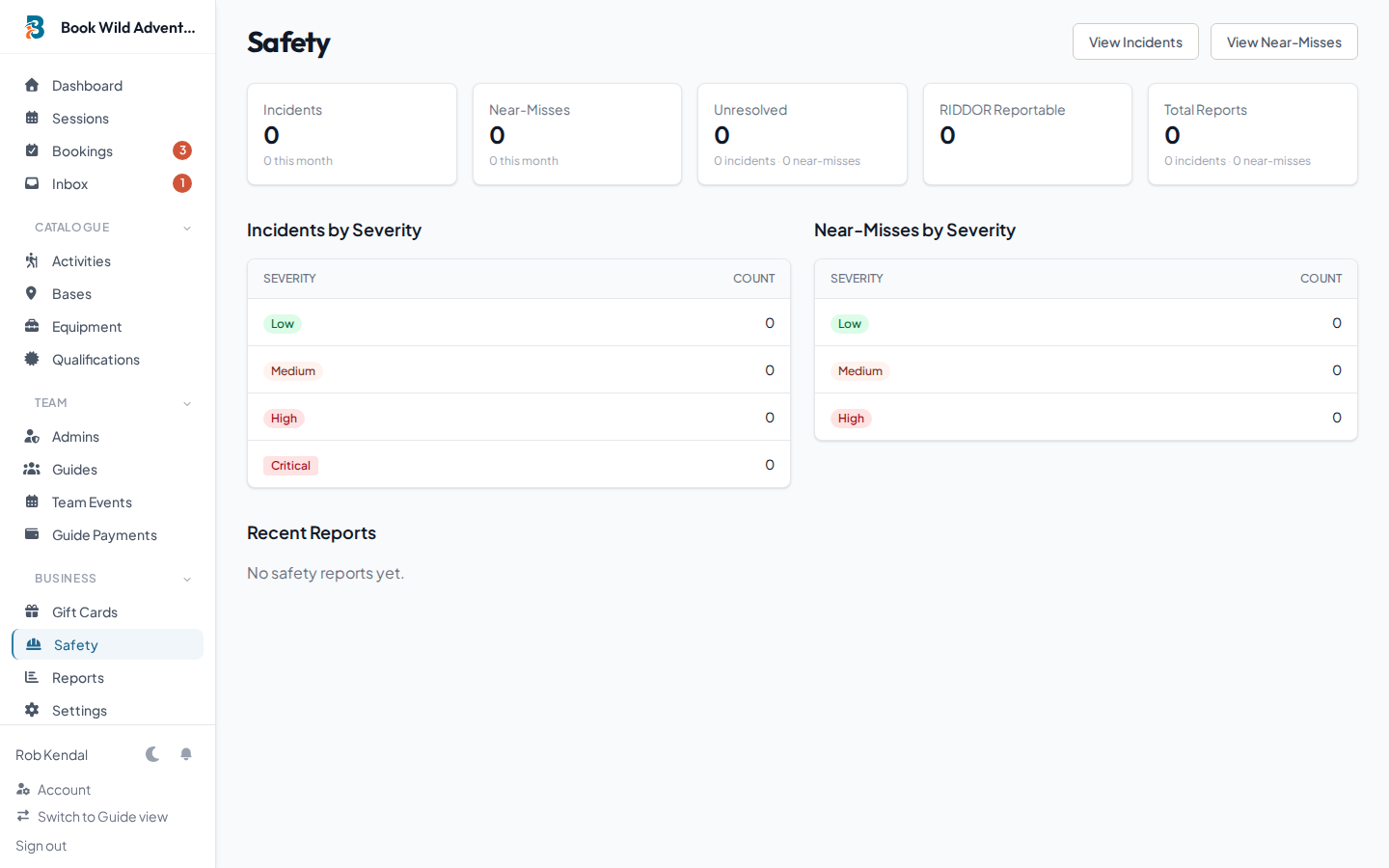Toggle dark mode with the moon icon
This screenshot has width=1389, height=868.
[152, 754]
